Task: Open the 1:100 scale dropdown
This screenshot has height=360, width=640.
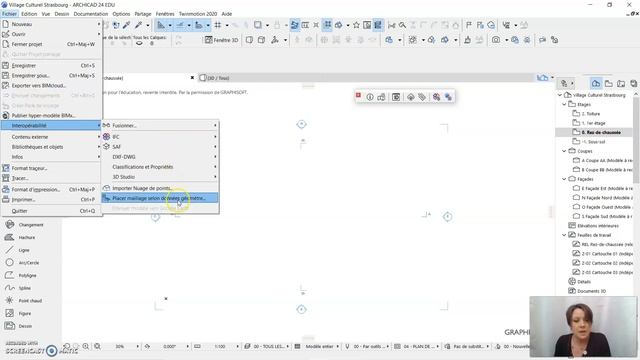Action: (x=238, y=346)
